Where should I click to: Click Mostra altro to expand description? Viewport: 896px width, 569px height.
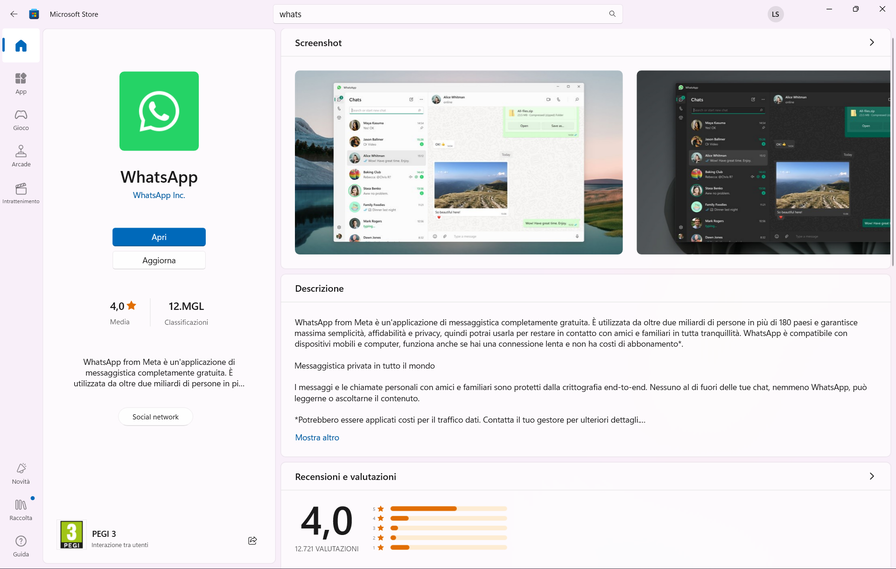[317, 438]
